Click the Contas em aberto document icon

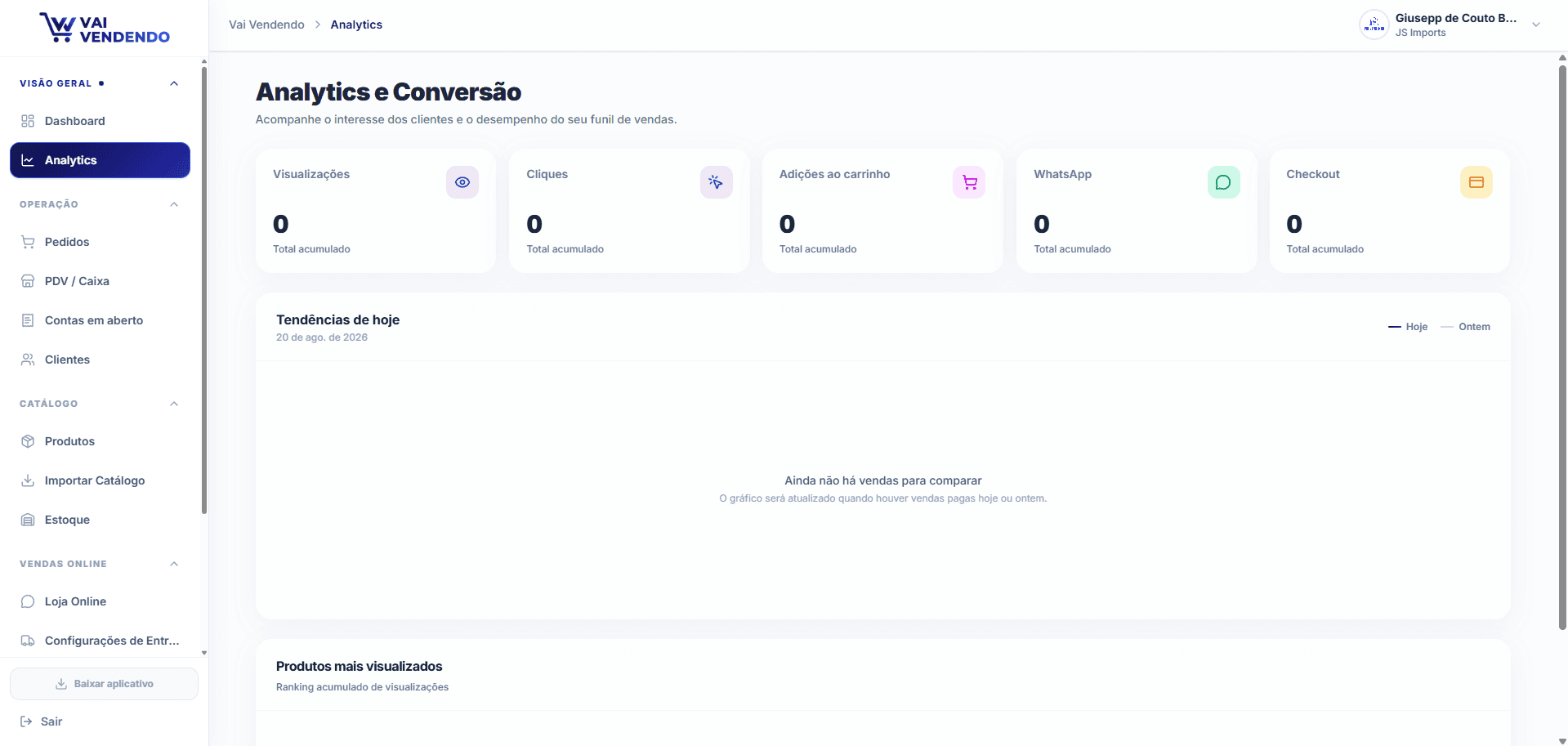pos(28,320)
